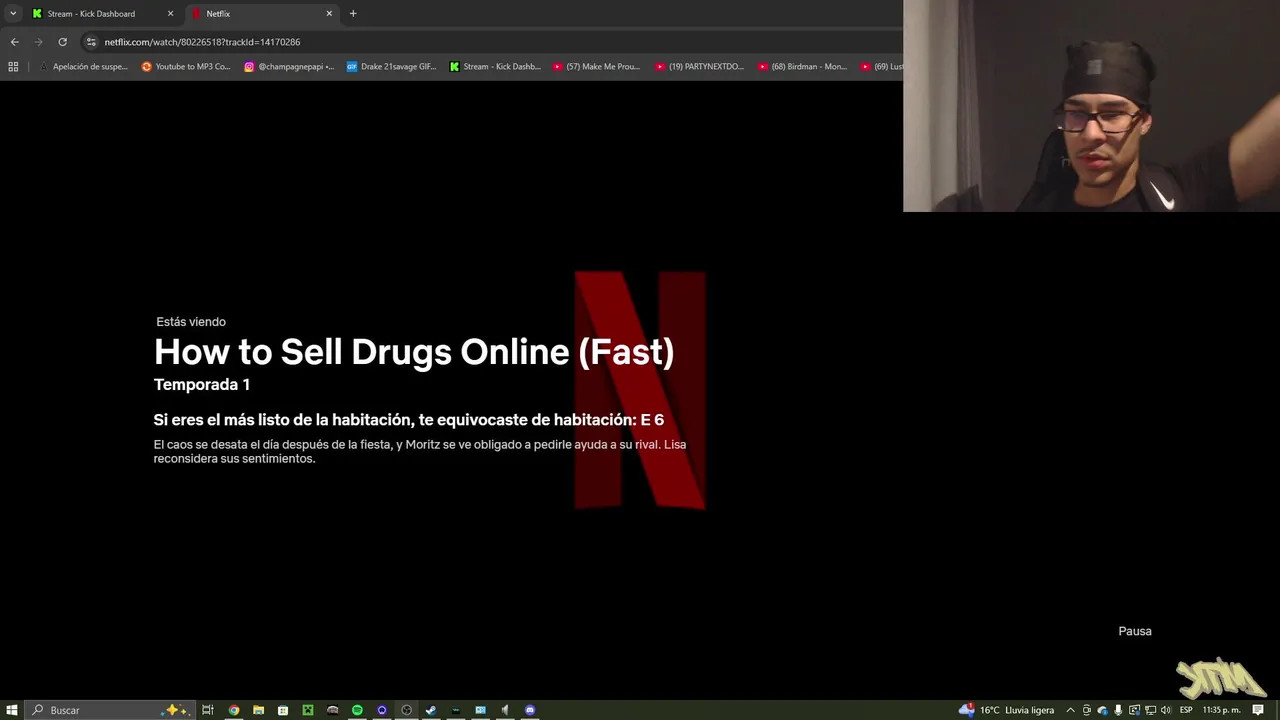Click the OneDrive cloud tray icon
The width and height of the screenshot is (1280, 720).
(1102, 710)
